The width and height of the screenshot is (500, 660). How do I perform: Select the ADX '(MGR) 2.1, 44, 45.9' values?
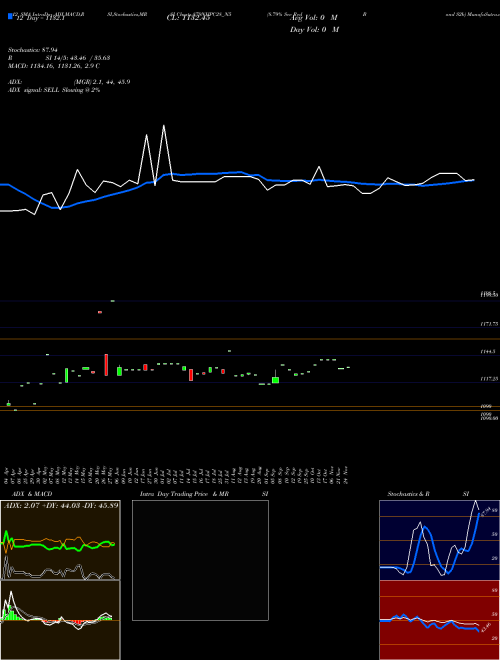pyautogui.click(x=102, y=82)
